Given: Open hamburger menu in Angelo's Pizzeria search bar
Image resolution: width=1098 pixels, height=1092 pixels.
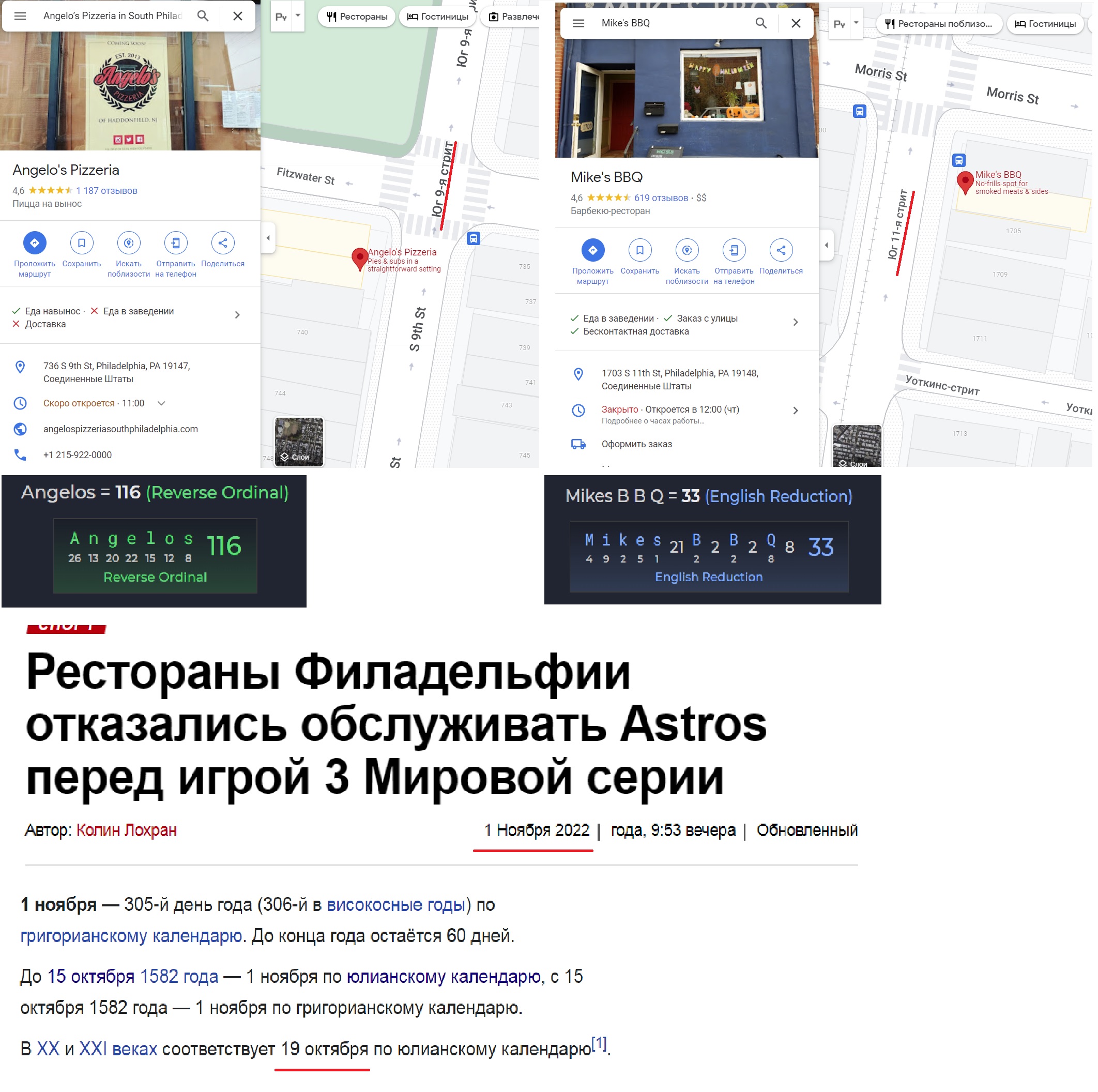Looking at the screenshot, I should pos(20,16).
